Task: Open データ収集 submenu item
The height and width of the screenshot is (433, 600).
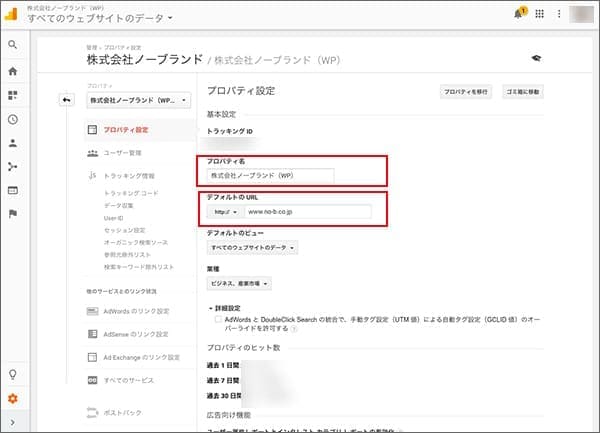Action: pyautogui.click(x=119, y=205)
